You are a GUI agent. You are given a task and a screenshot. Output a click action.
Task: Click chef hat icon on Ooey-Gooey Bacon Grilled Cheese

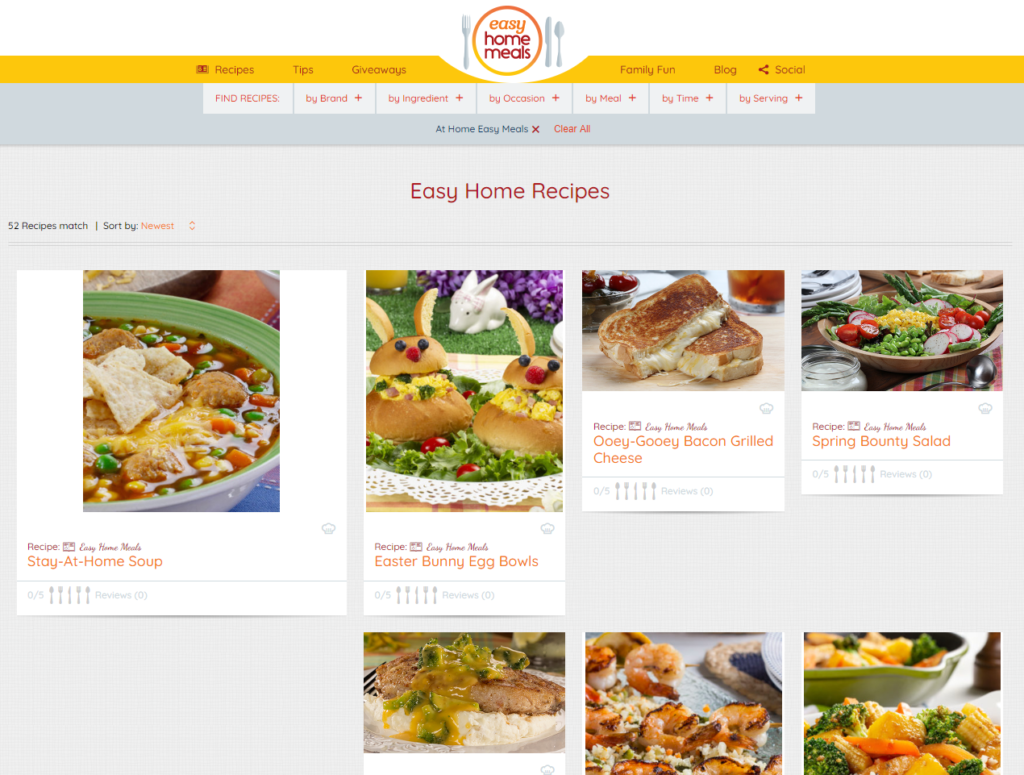(x=766, y=408)
